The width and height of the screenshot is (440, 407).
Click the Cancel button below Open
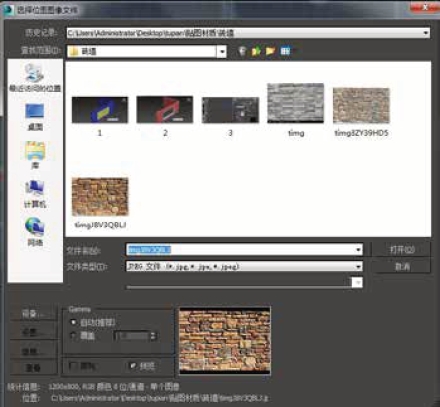pos(402,267)
